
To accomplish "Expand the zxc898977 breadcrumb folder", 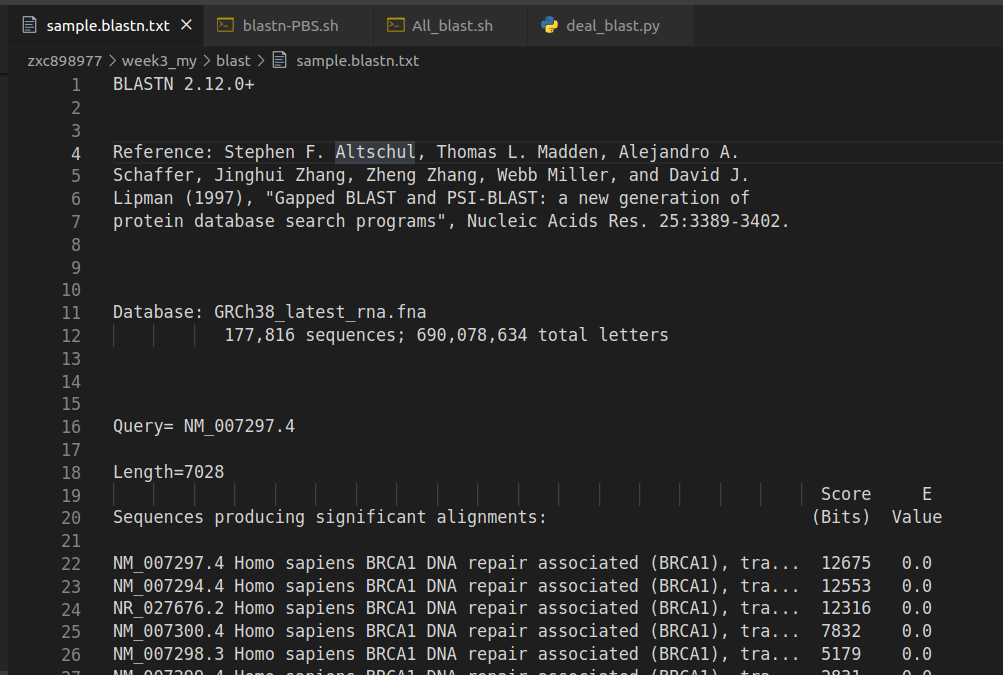I will click(x=64, y=60).
